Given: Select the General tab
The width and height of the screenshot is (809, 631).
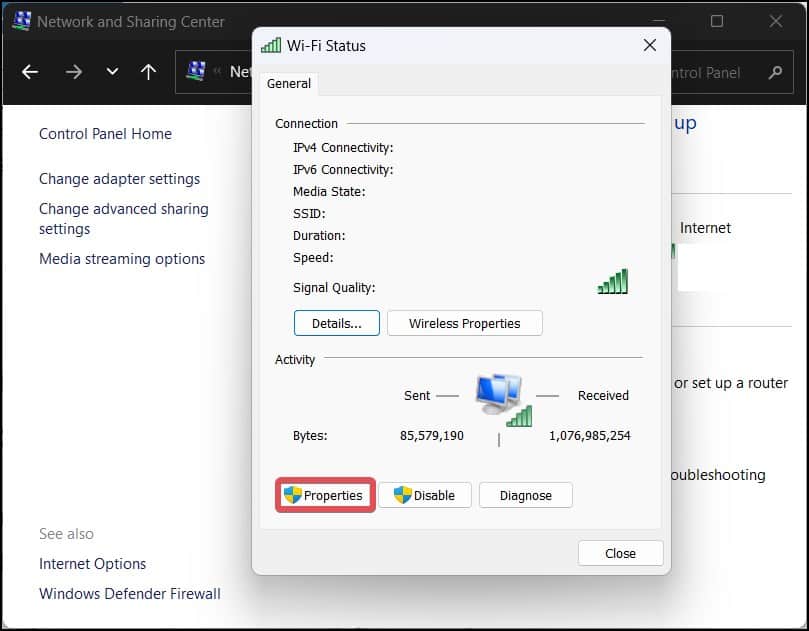Looking at the screenshot, I should (x=288, y=84).
